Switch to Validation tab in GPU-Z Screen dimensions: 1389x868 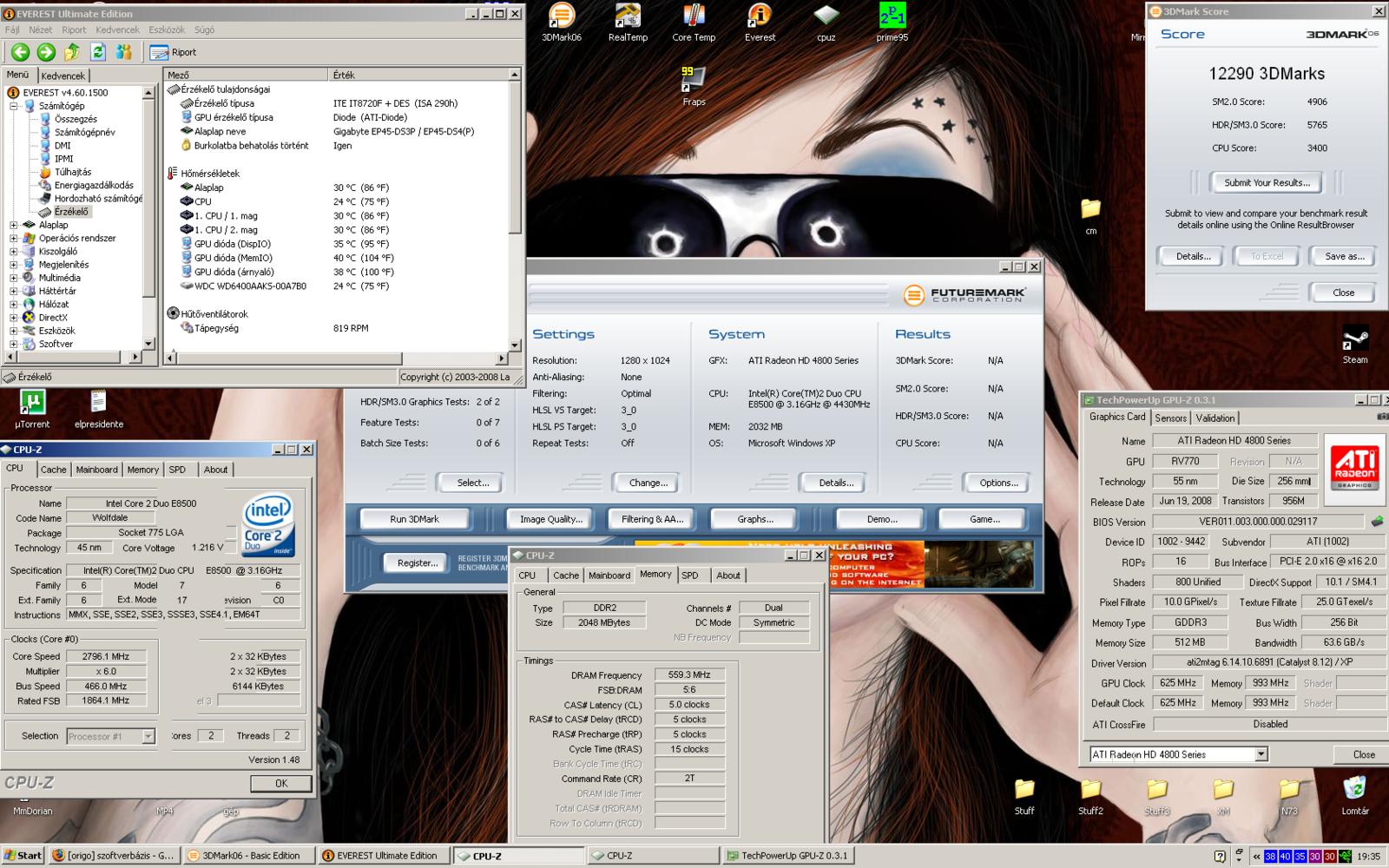(1215, 418)
